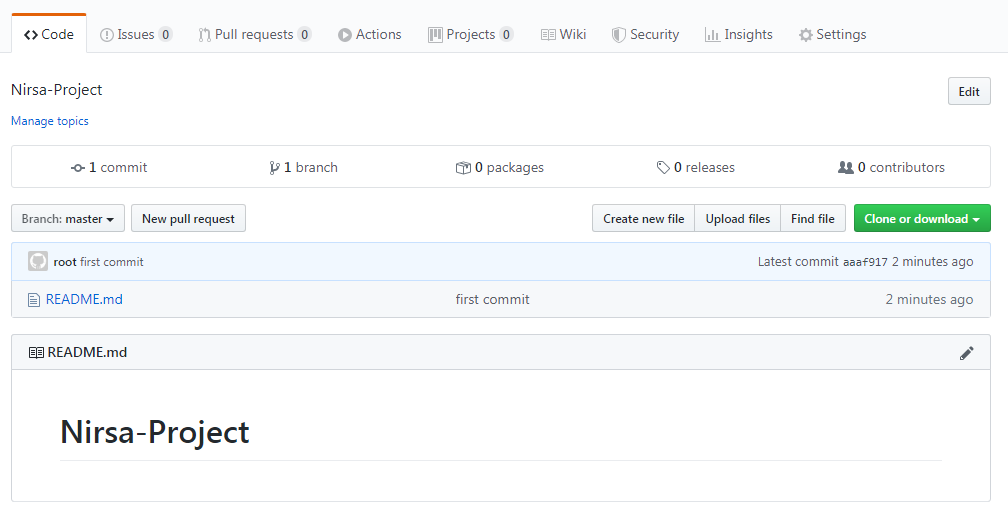
Task: Open the 0 releases link
Action: (x=696, y=167)
